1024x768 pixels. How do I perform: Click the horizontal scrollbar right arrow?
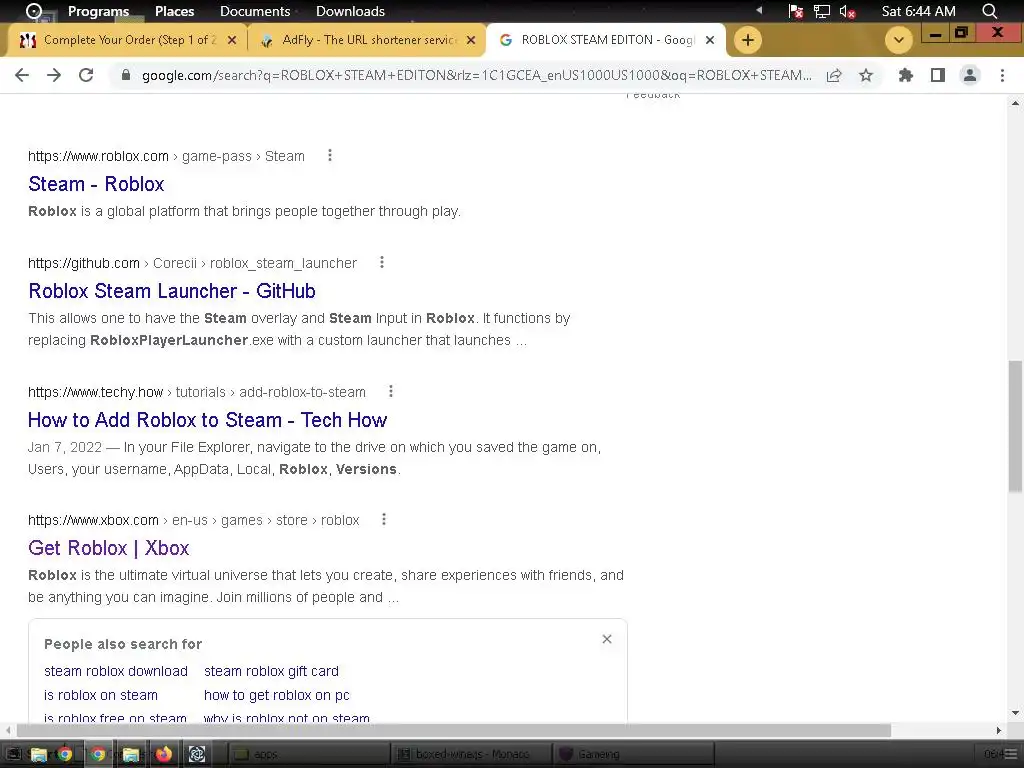coord(999,730)
